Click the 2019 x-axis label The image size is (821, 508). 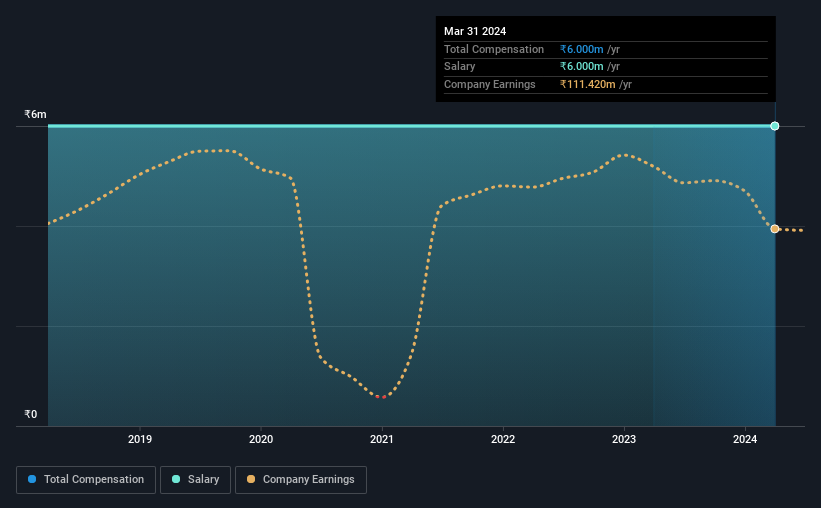tap(140, 439)
